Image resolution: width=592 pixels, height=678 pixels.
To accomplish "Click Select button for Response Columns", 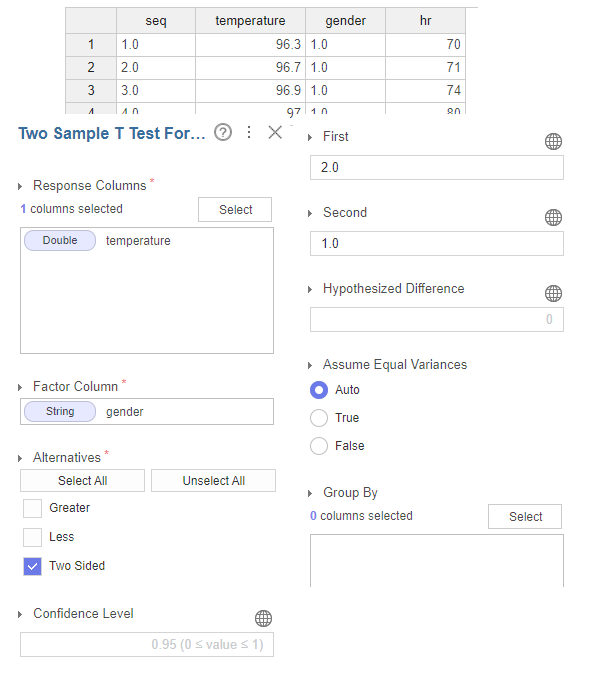I will click(235, 210).
